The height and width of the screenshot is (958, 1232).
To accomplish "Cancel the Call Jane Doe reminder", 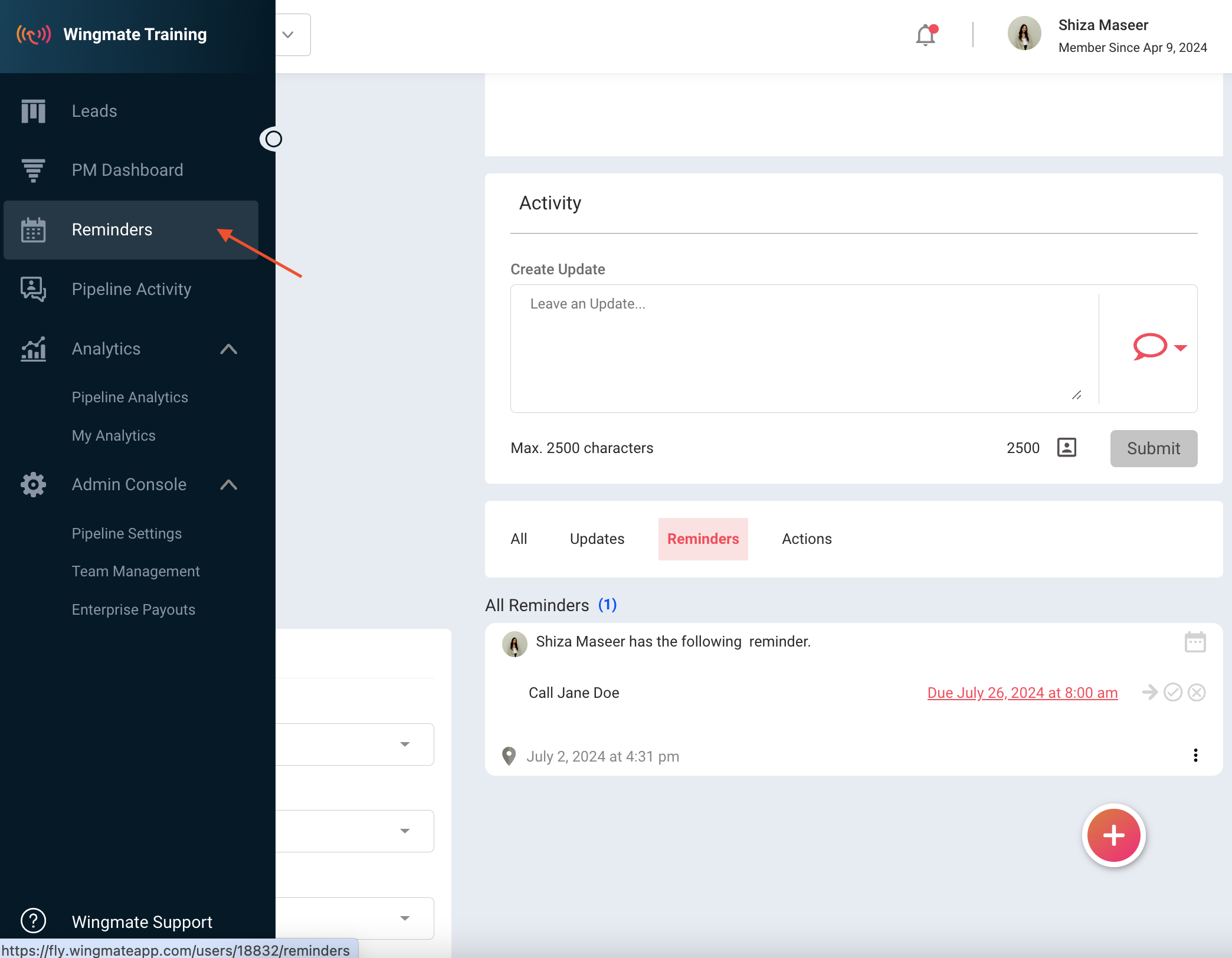I will tap(1197, 693).
